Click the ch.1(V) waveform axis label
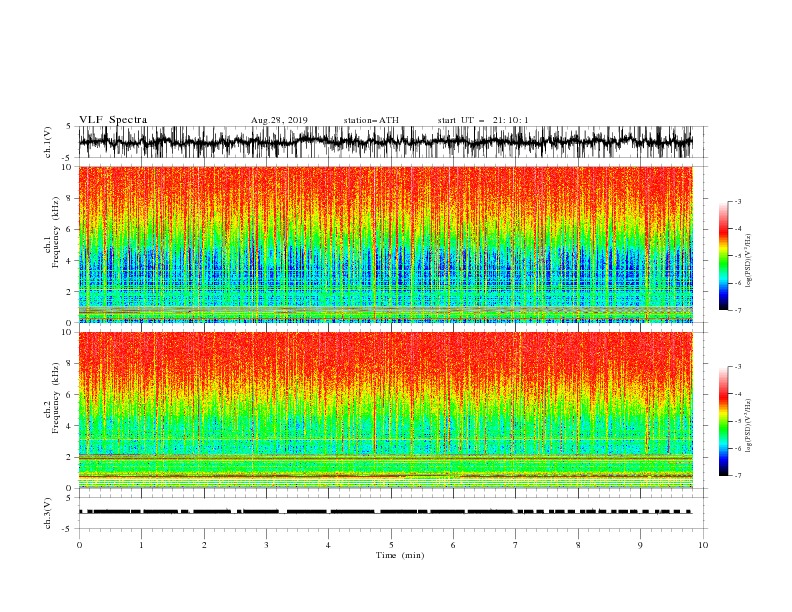792x612 pixels. pos(48,142)
